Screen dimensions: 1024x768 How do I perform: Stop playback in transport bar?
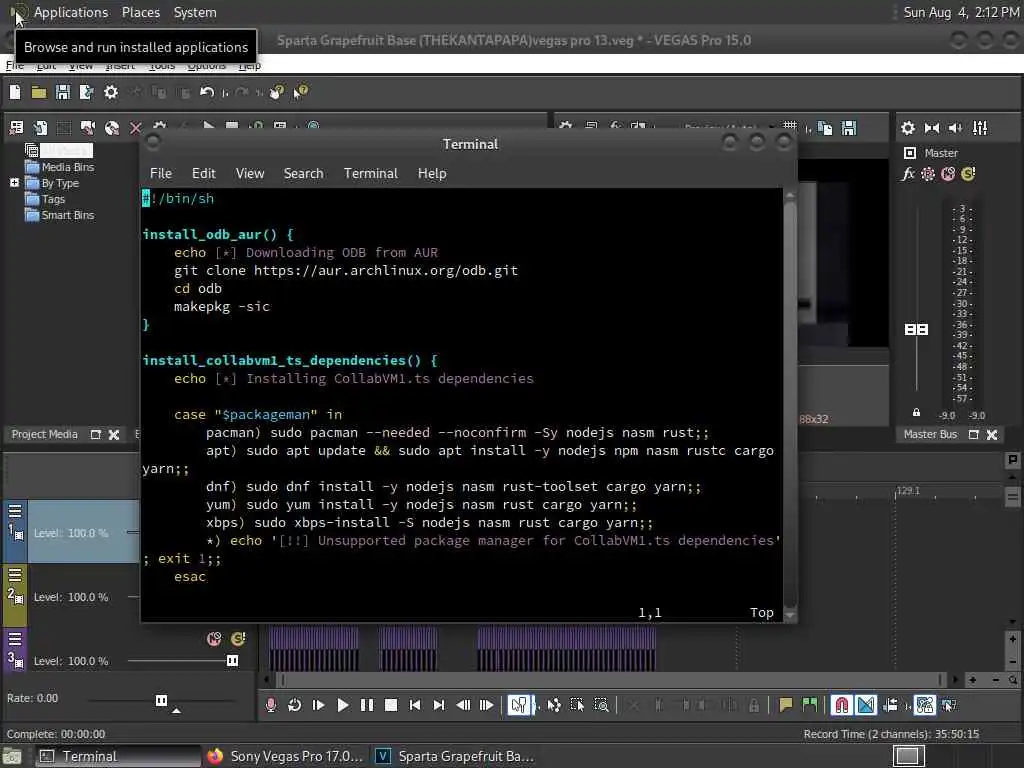coord(391,705)
